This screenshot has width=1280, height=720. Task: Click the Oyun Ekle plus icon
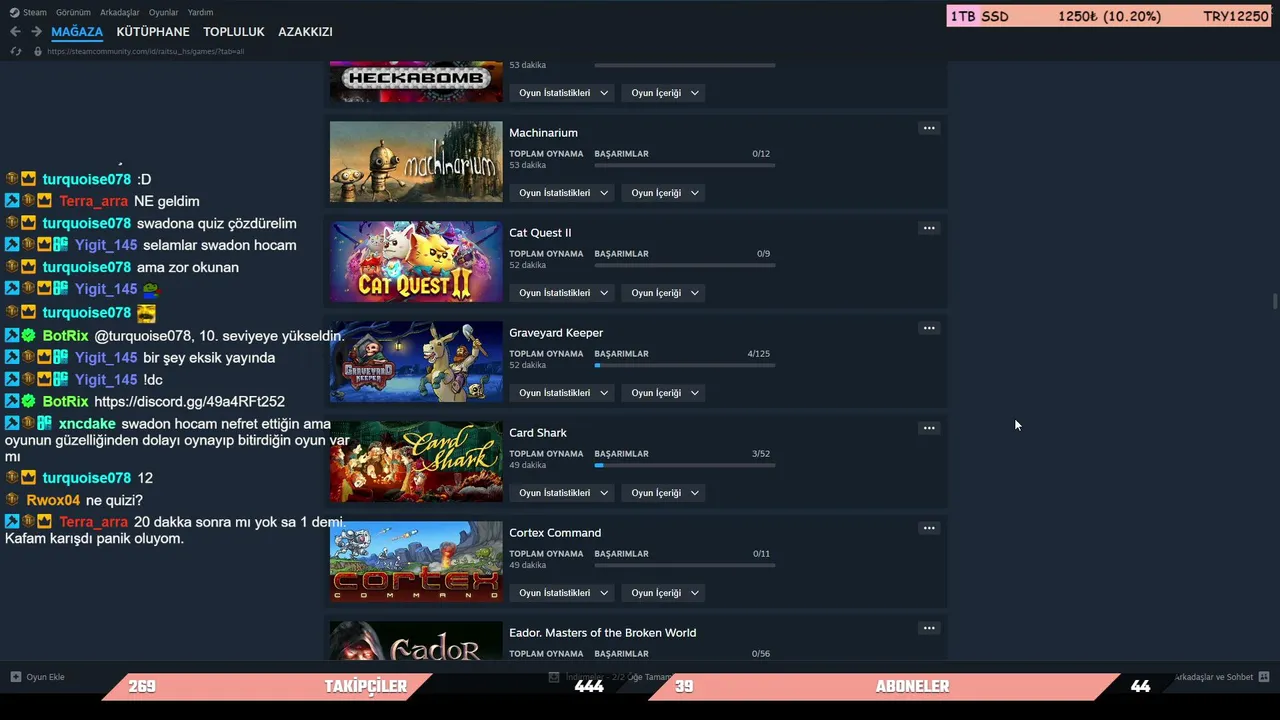[16, 677]
